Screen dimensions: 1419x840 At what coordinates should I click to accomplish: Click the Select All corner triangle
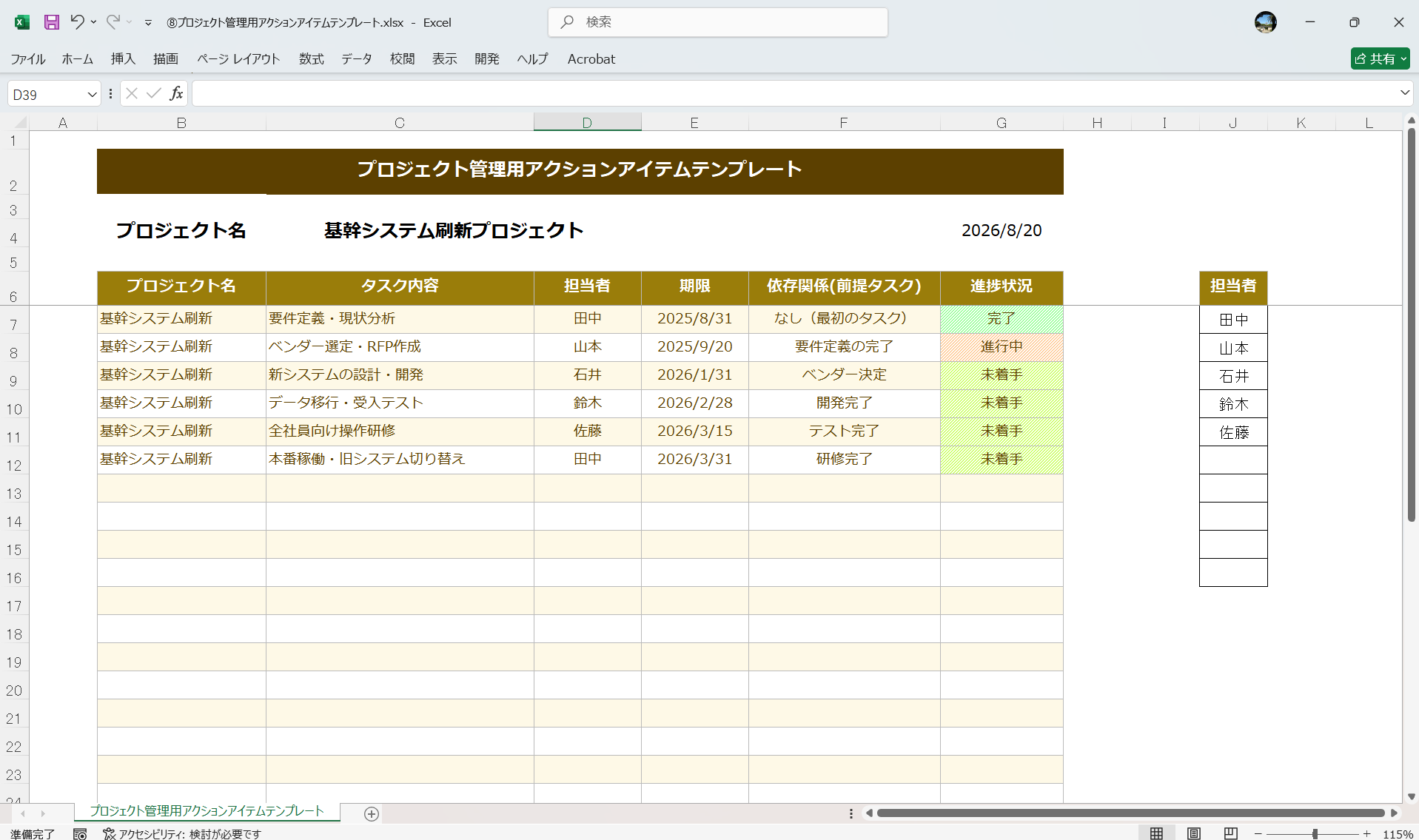coord(20,122)
